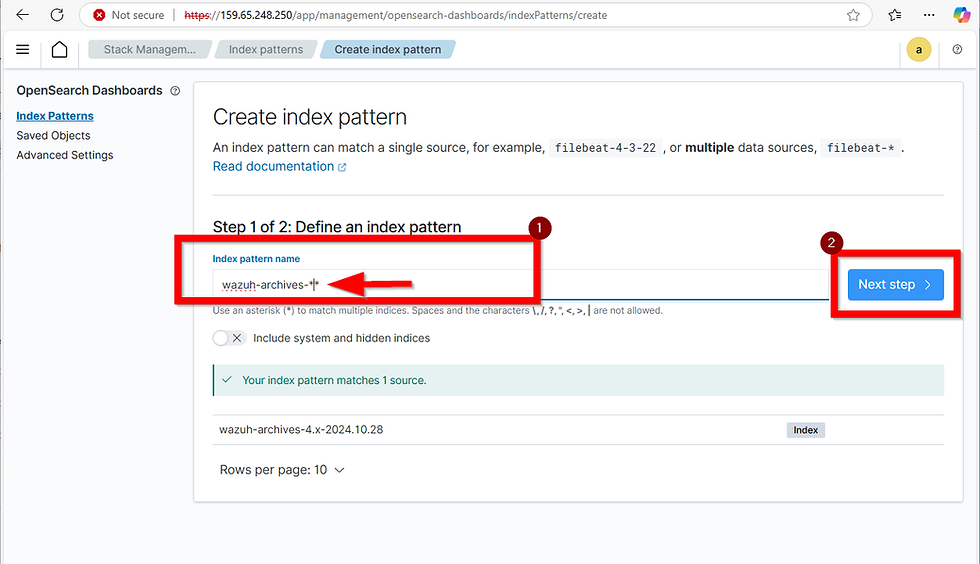The width and height of the screenshot is (980, 564).
Task: Open the browser three-dot menu
Action: 929,15
